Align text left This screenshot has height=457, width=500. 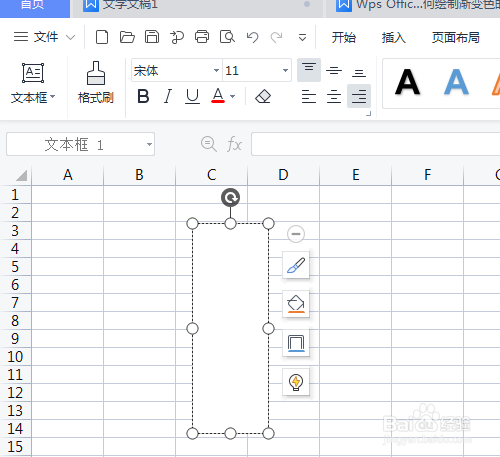(x=309, y=96)
